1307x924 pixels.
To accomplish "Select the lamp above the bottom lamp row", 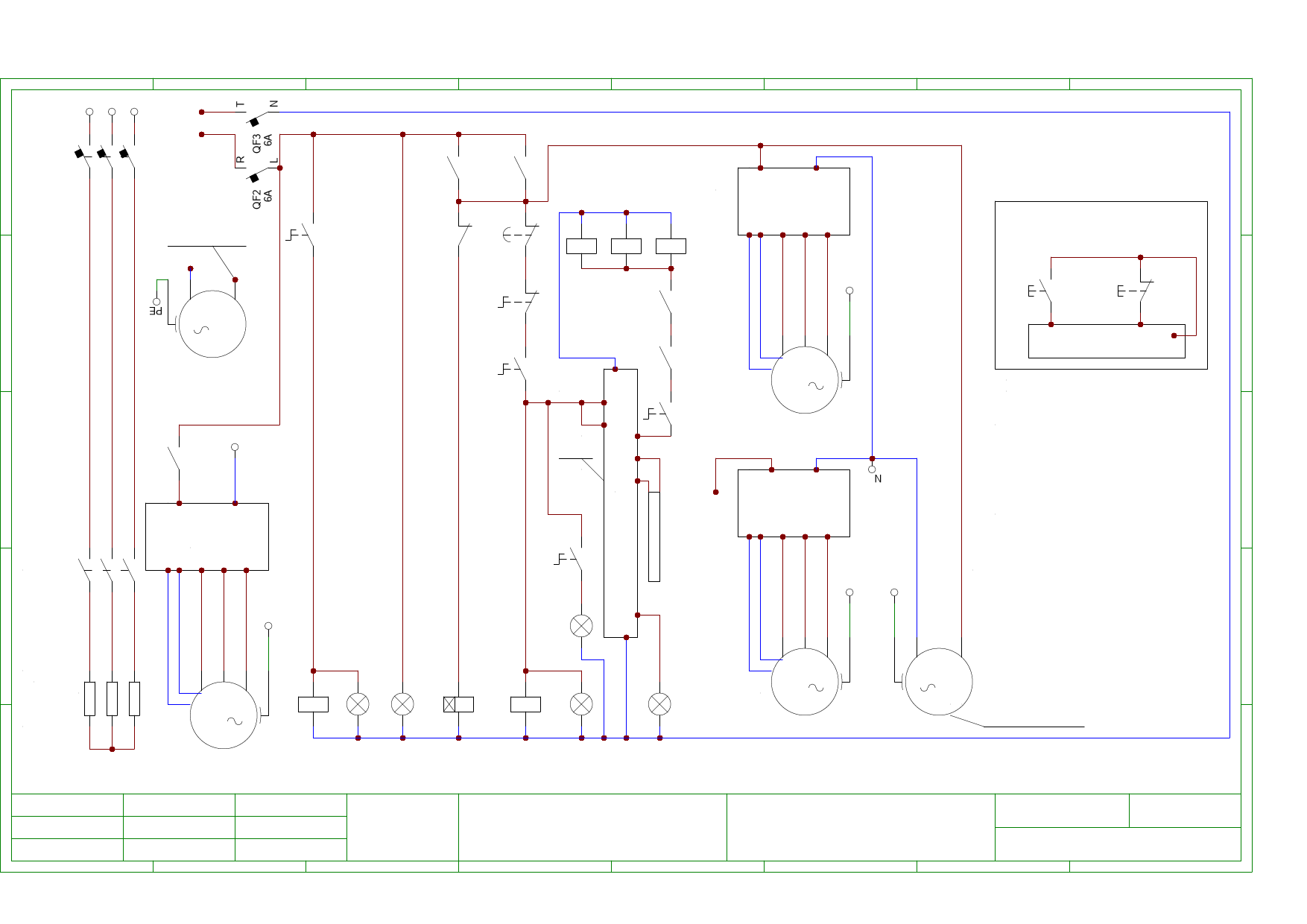I will pos(581,626).
